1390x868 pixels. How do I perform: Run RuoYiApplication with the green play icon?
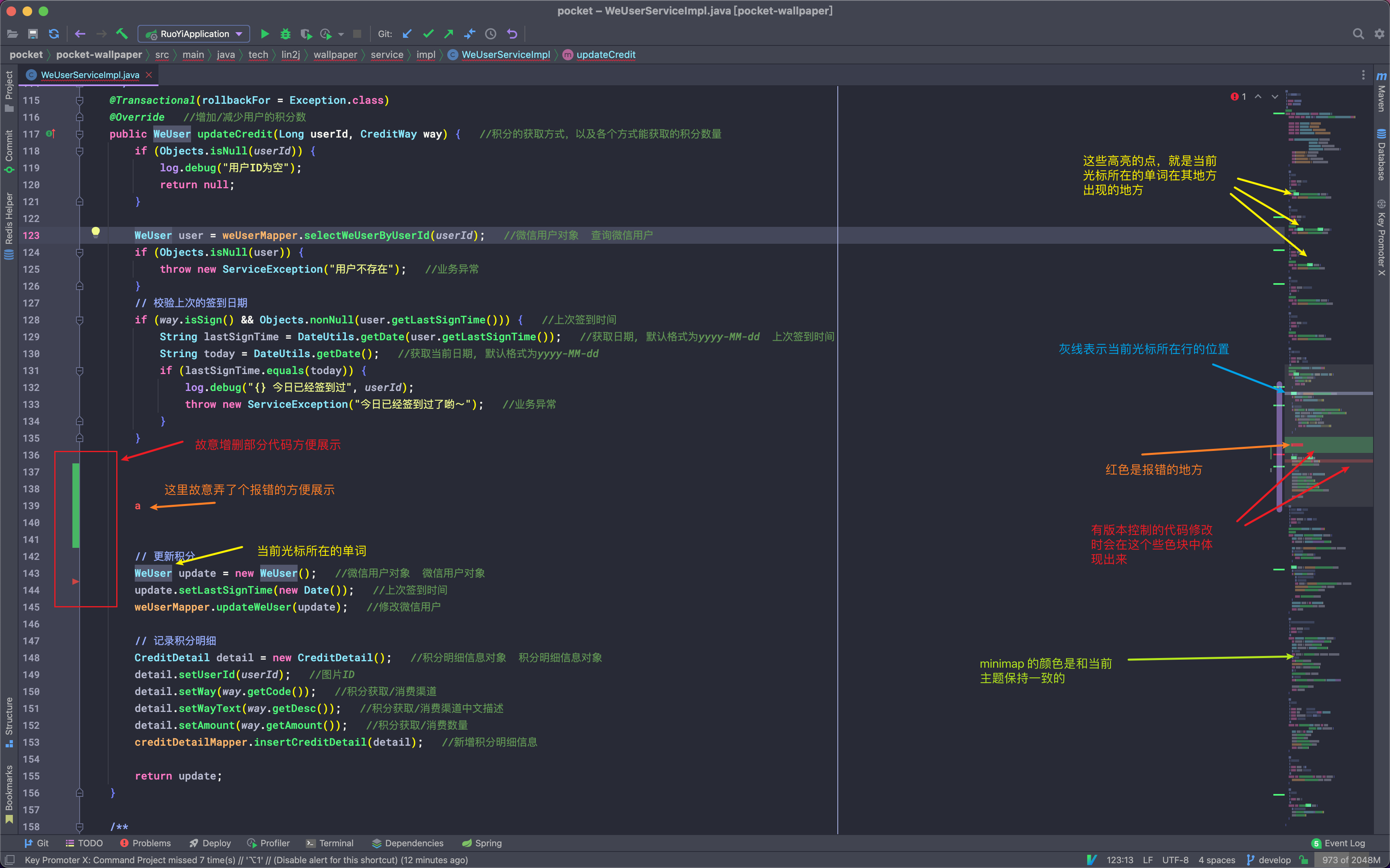[x=265, y=34]
